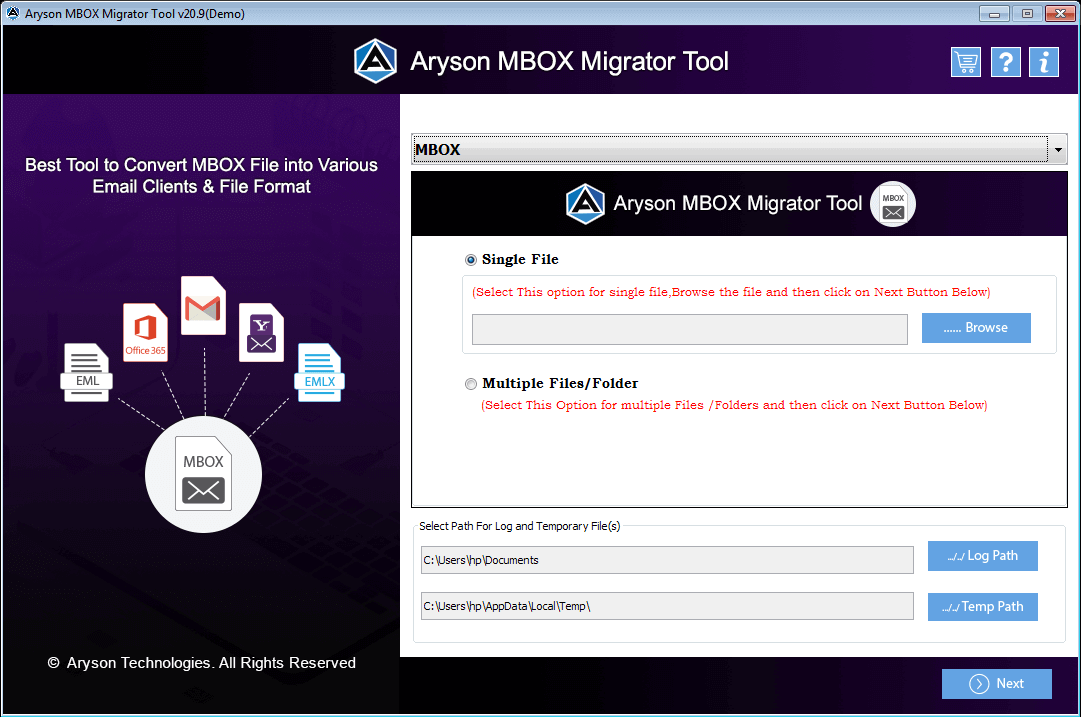Click 'Aryson Technologies. All Rights Reserved' text
This screenshot has width=1081, height=718.
click(x=211, y=663)
